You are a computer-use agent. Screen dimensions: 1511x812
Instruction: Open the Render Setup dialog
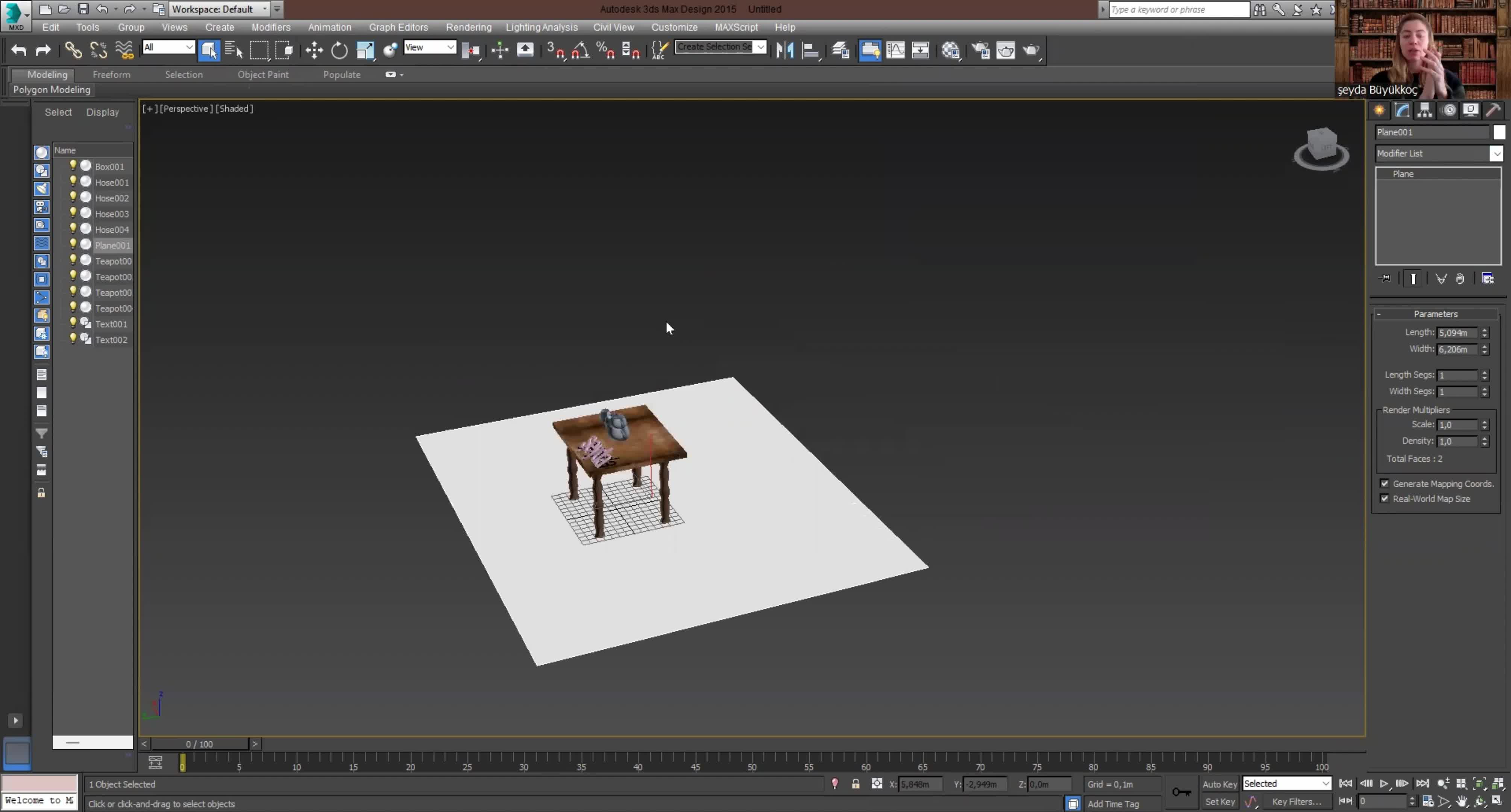(x=981, y=50)
